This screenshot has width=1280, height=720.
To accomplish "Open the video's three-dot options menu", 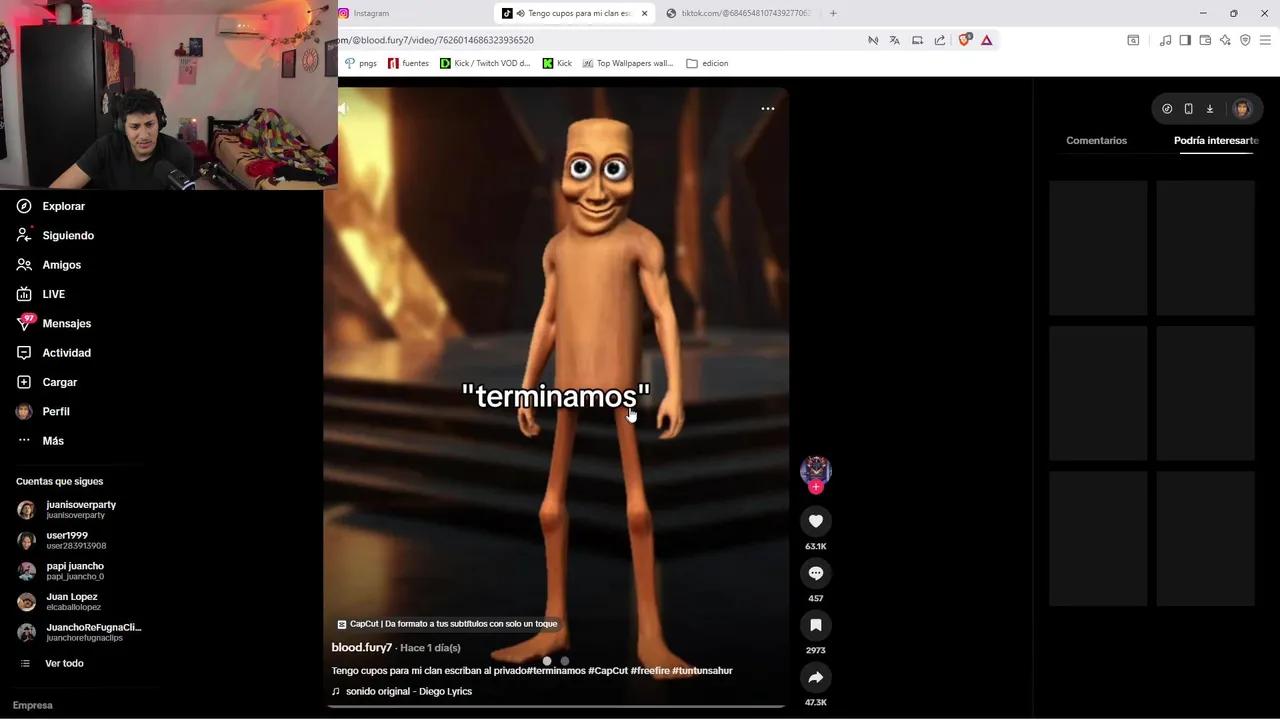I will click(x=767, y=108).
